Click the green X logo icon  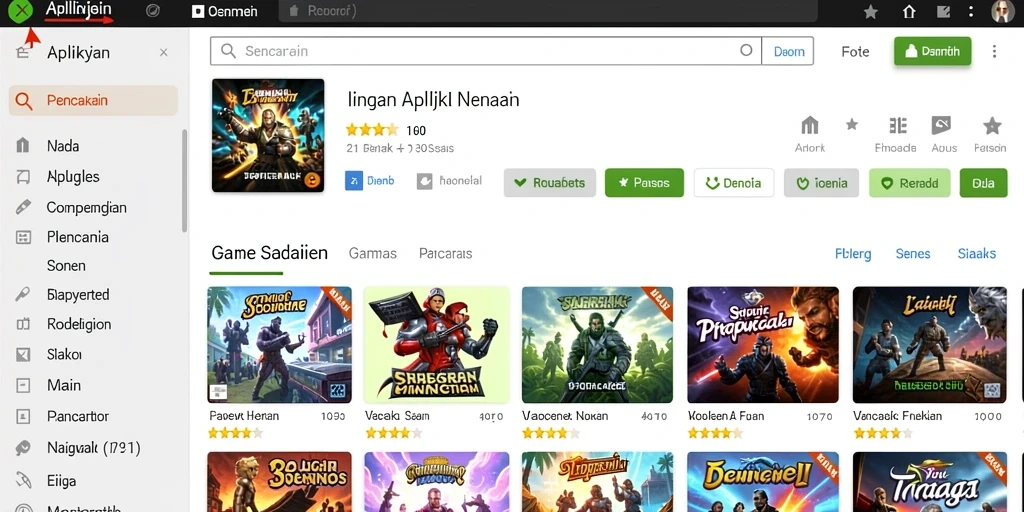pyautogui.click(x=22, y=11)
